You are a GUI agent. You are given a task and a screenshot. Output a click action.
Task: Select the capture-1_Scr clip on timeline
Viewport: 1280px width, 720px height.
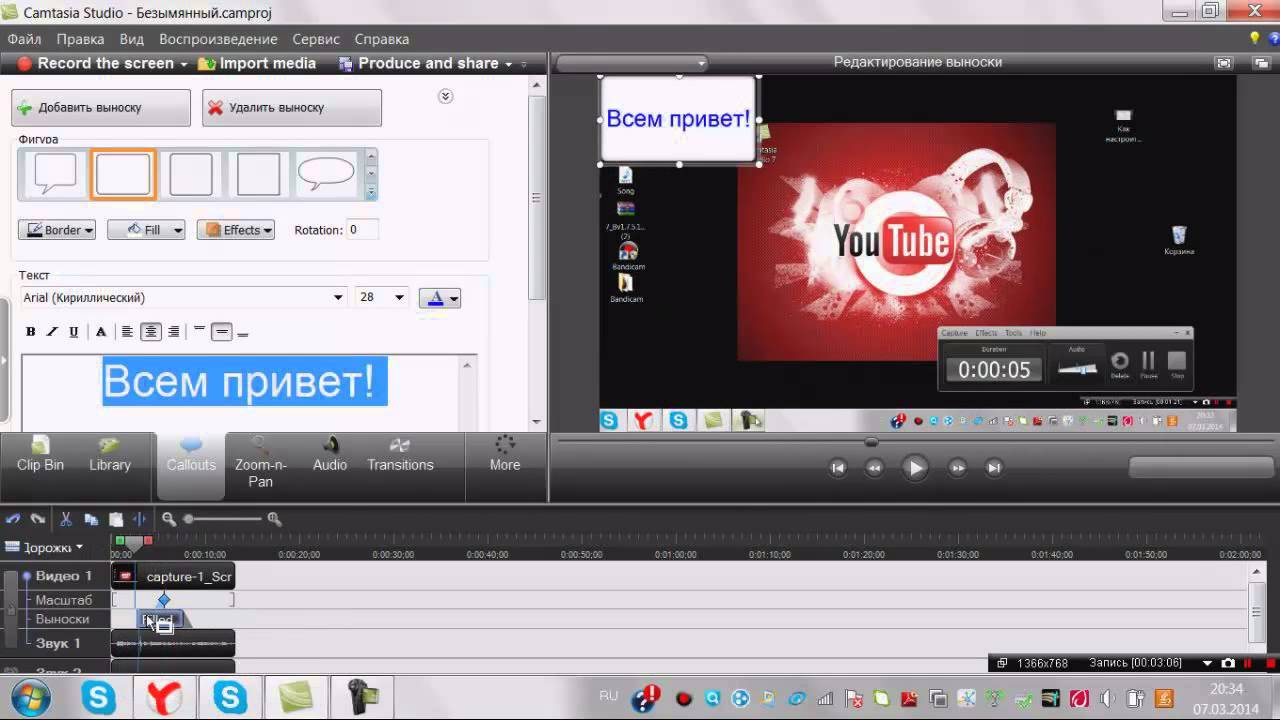[173, 576]
